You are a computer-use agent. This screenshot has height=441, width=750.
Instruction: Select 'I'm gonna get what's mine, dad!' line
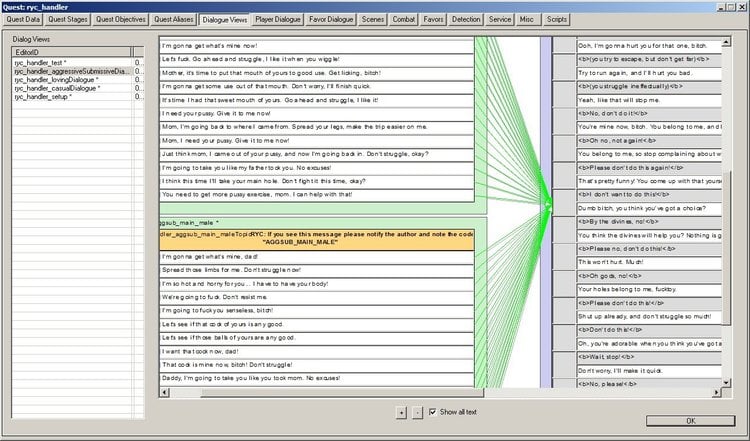tap(317, 257)
